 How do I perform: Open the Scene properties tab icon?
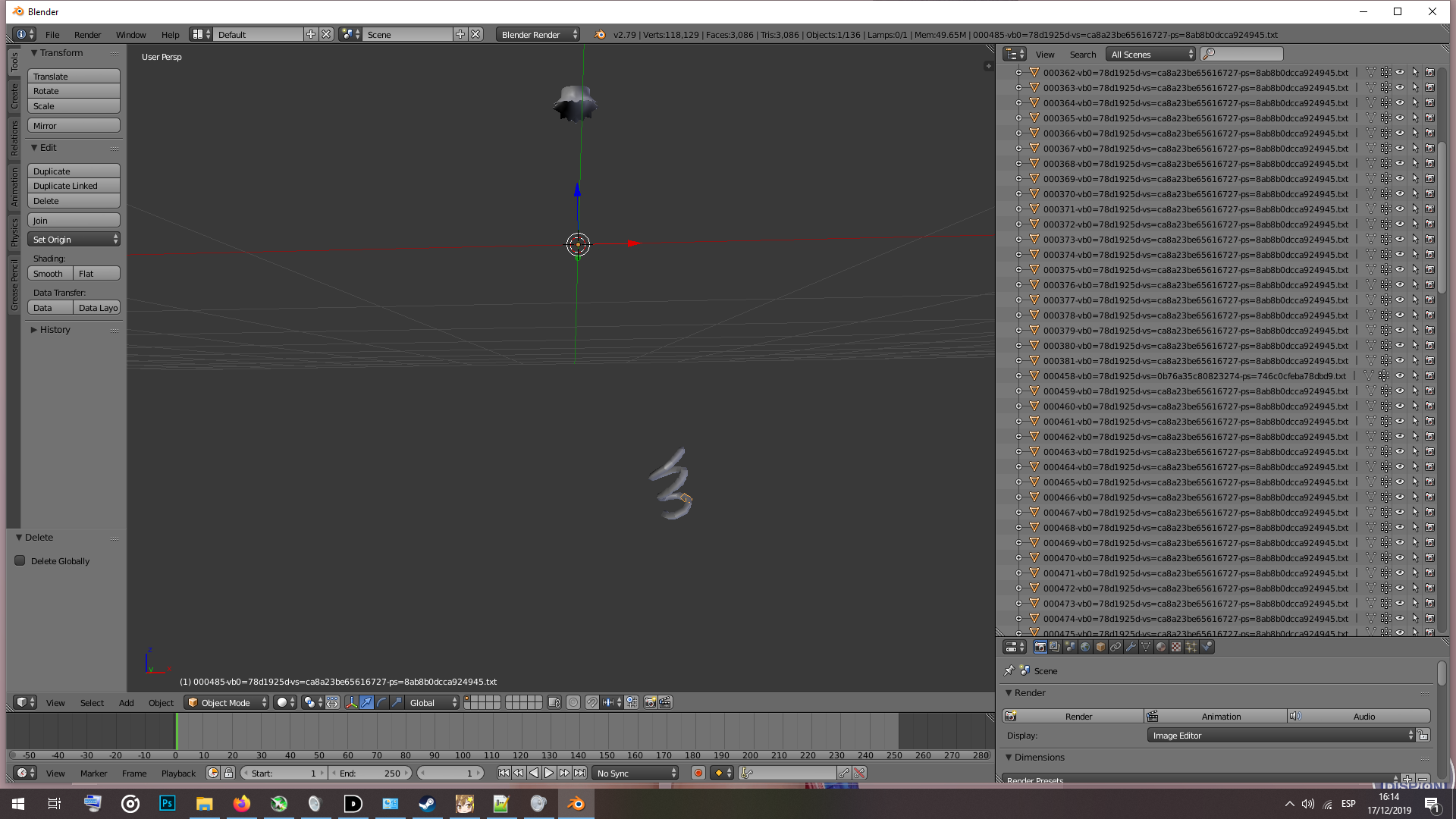pos(1070,647)
